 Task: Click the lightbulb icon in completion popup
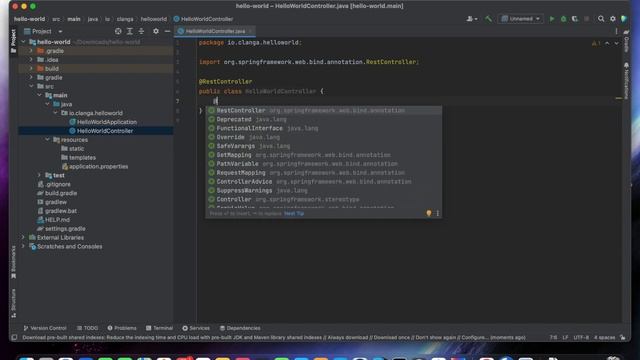[429, 213]
